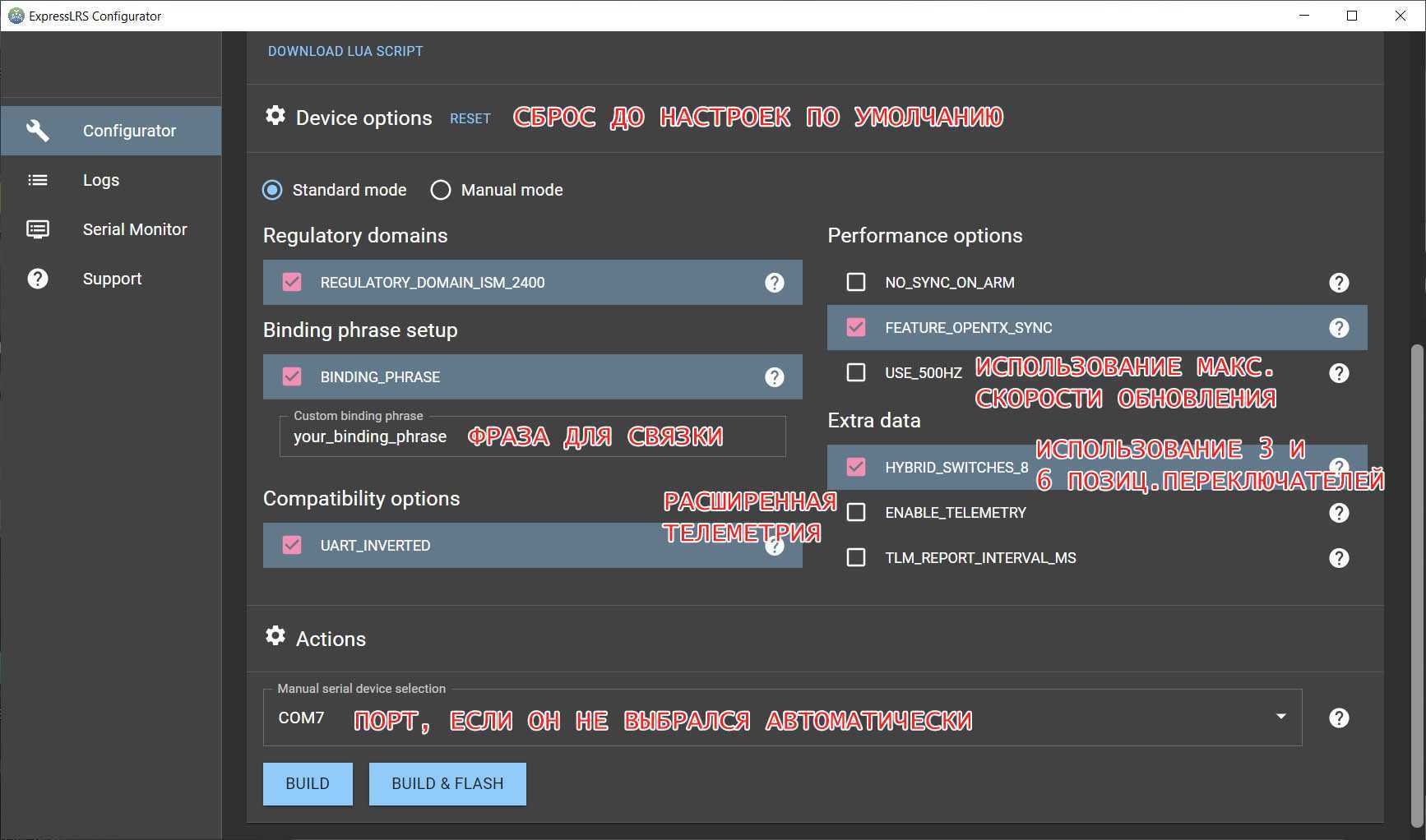This screenshot has height=840, width=1426.
Task: Click the DOWNLOAD LUA SCRIPT link
Action: 345,51
